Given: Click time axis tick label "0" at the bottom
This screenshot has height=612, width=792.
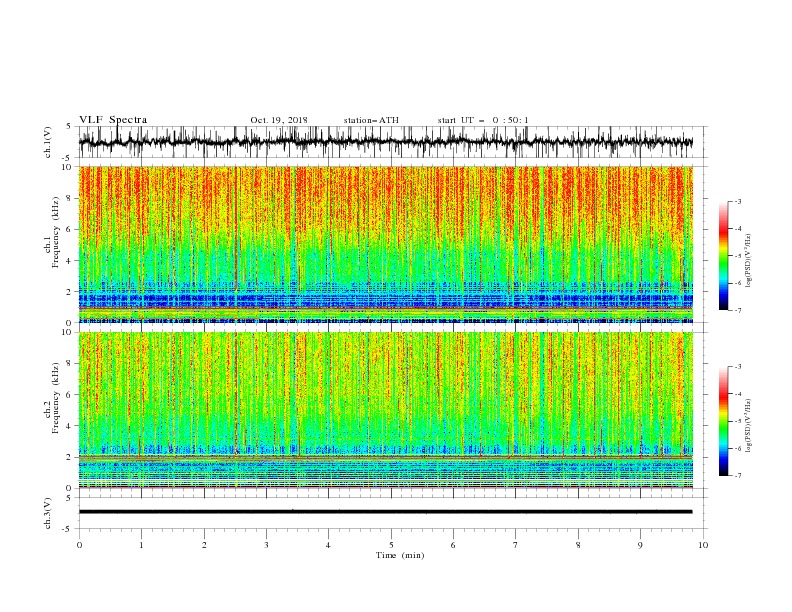Looking at the screenshot, I should pos(79,545).
